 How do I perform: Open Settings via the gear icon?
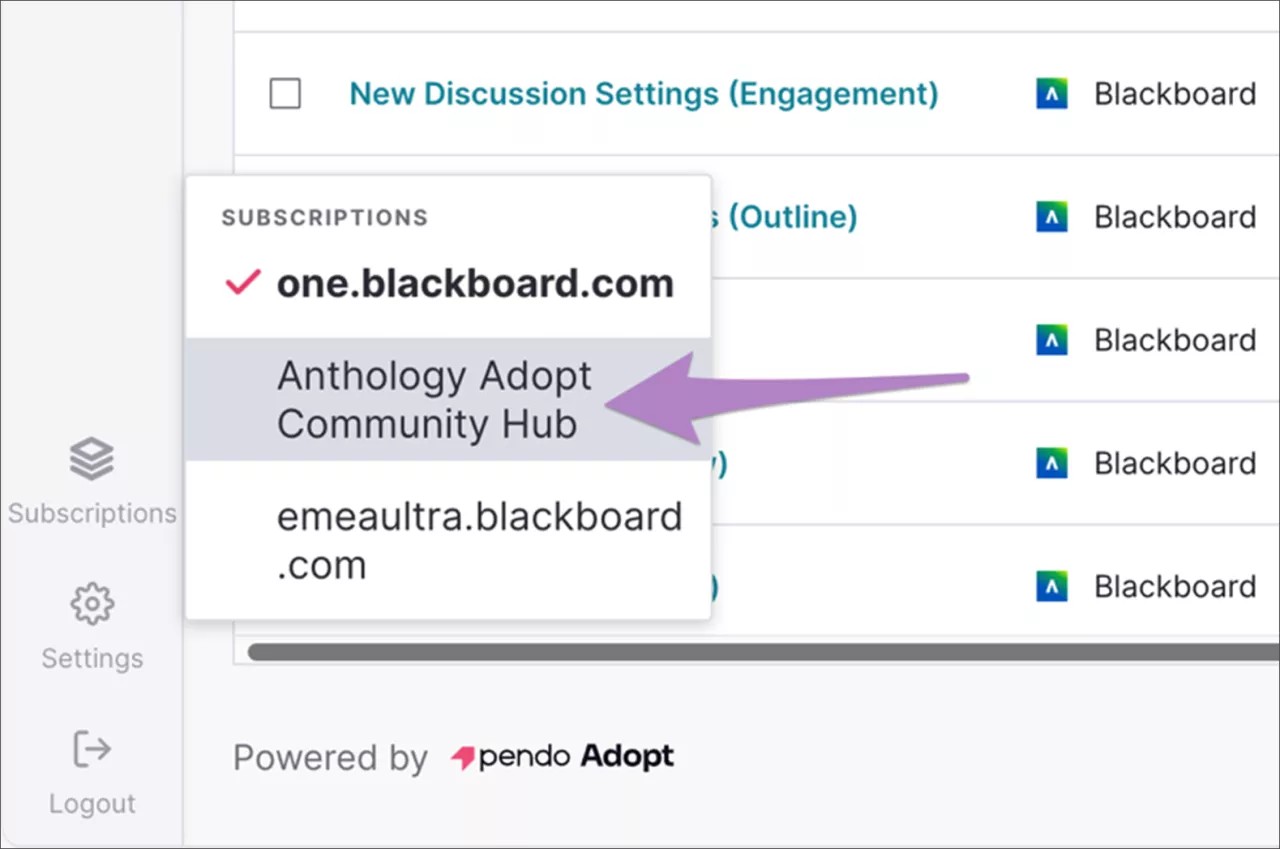pyautogui.click(x=91, y=603)
